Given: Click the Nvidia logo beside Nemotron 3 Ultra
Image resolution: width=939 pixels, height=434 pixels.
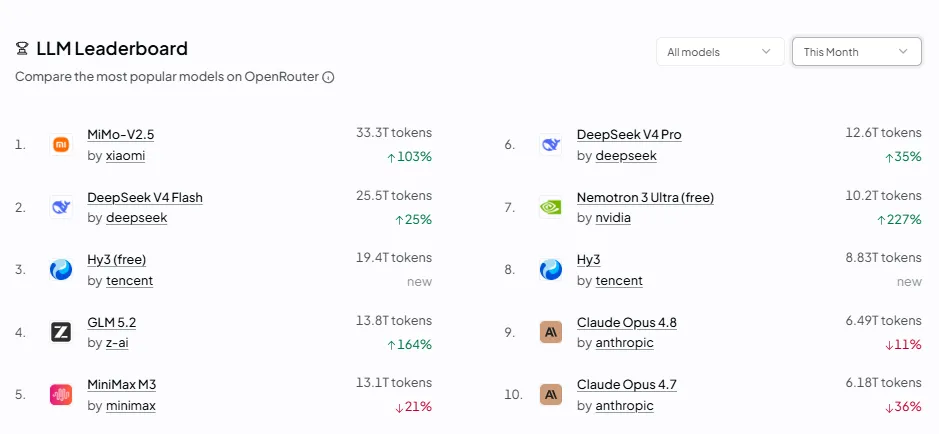Looking at the screenshot, I should pos(550,207).
